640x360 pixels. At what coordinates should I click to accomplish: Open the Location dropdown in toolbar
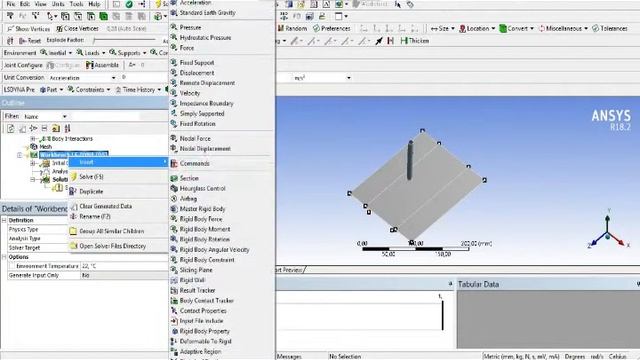coord(477,28)
